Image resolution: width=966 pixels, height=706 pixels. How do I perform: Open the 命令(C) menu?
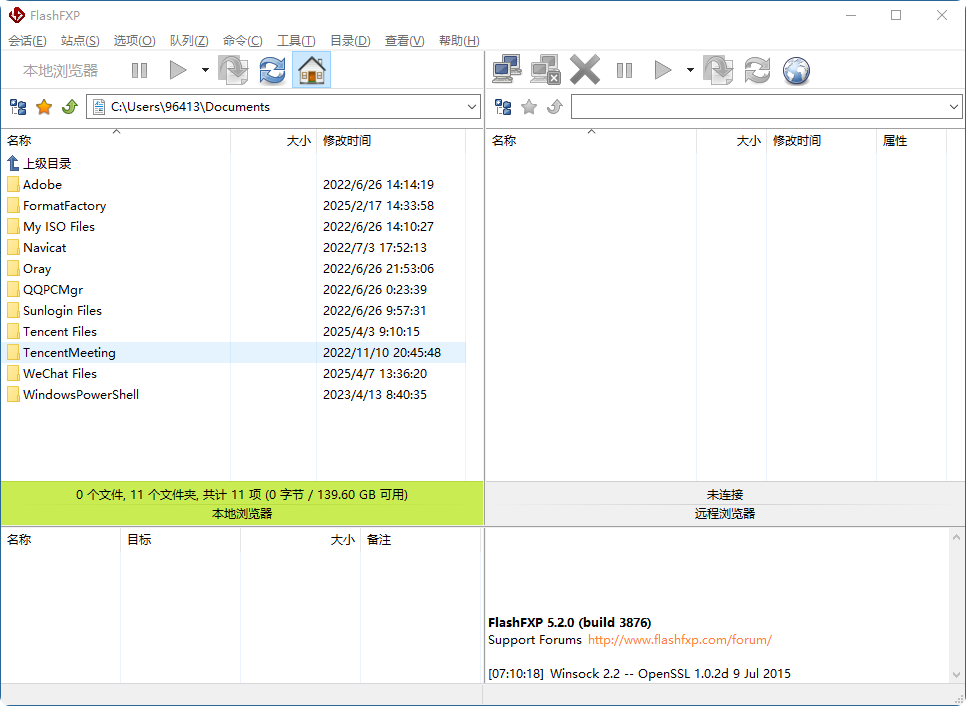point(243,41)
